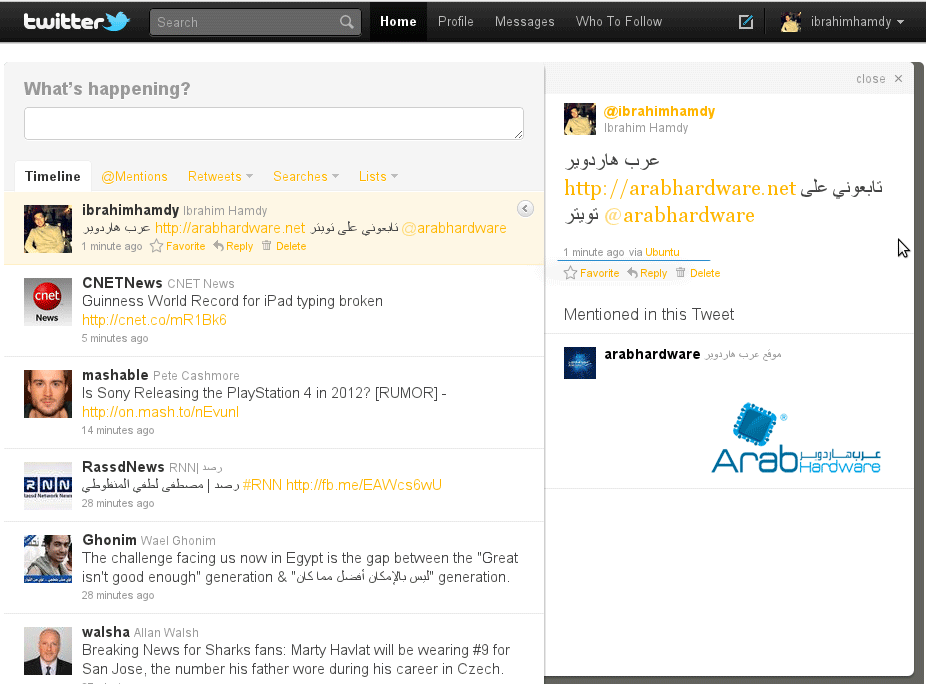Click ibrahimhamdy avatar in the top bar

[791, 22]
